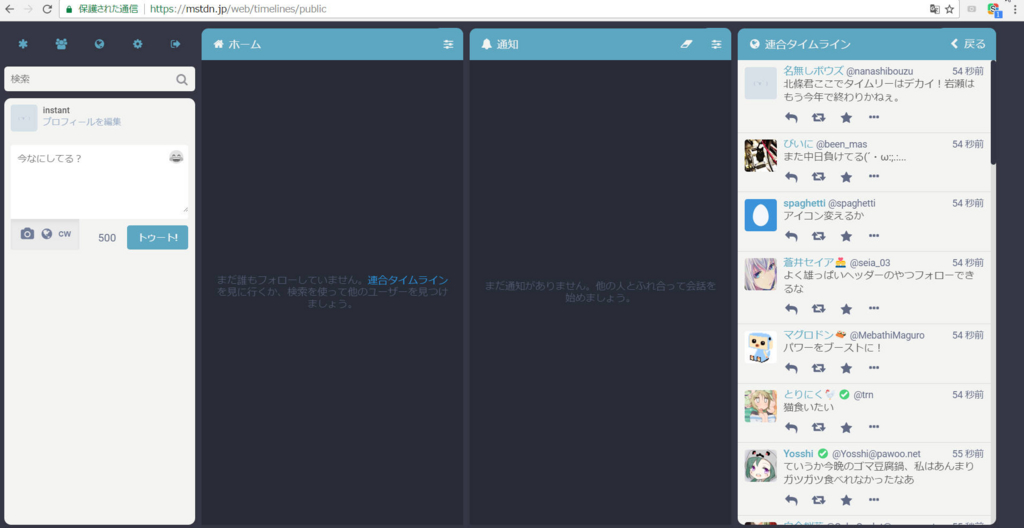The height and width of the screenshot is (528, 1024).
Task: Click the search magnifier icon
Action: click(x=182, y=79)
